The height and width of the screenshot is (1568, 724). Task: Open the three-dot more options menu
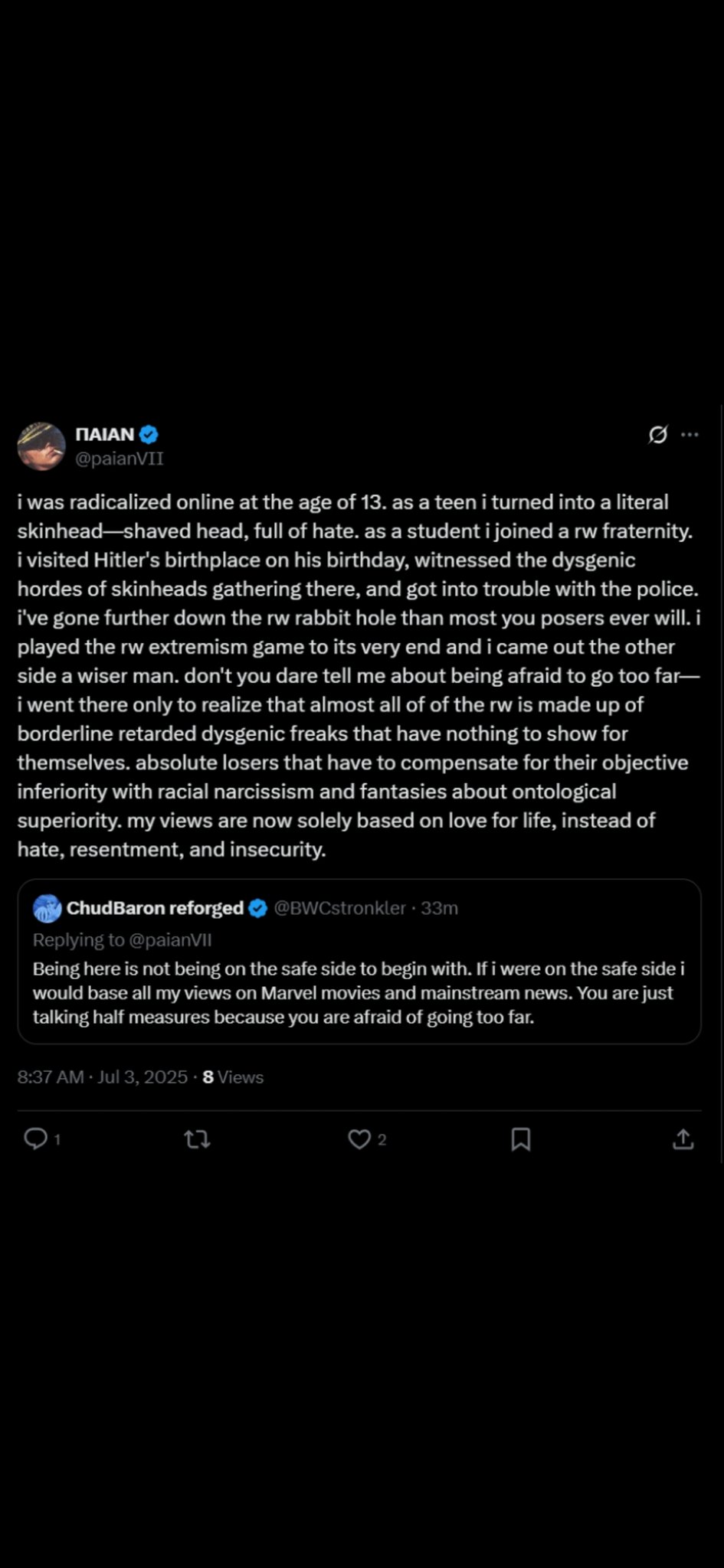tap(690, 435)
